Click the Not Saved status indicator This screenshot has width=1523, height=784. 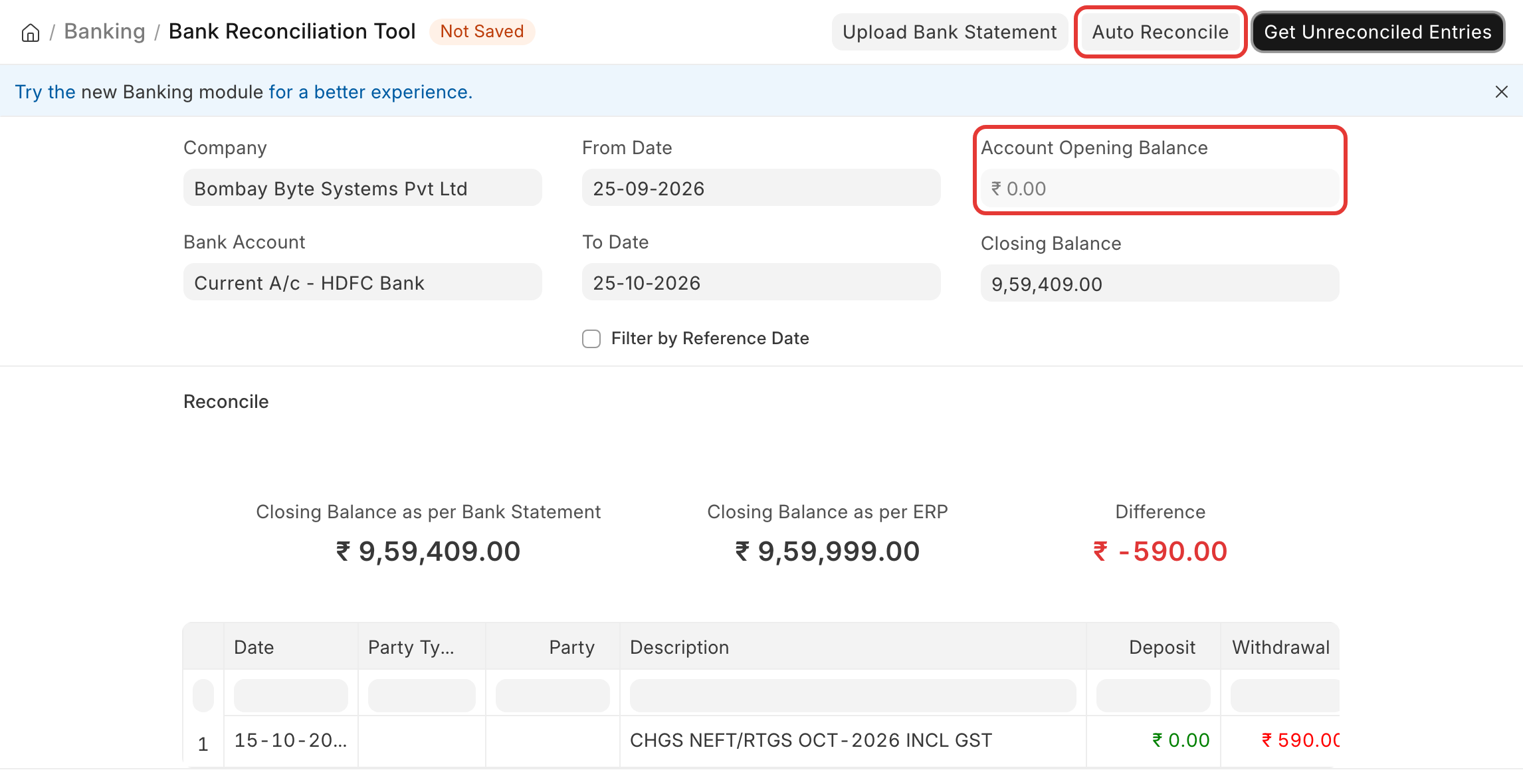coord(482,32)
